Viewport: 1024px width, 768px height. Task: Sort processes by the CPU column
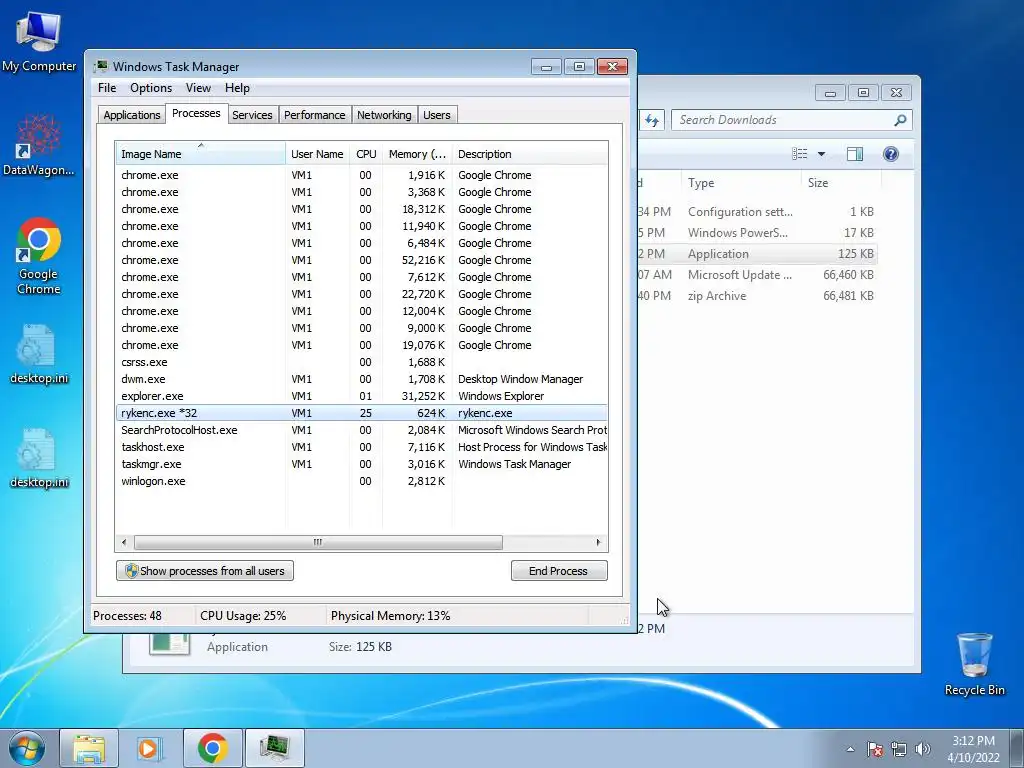point(366,153)
